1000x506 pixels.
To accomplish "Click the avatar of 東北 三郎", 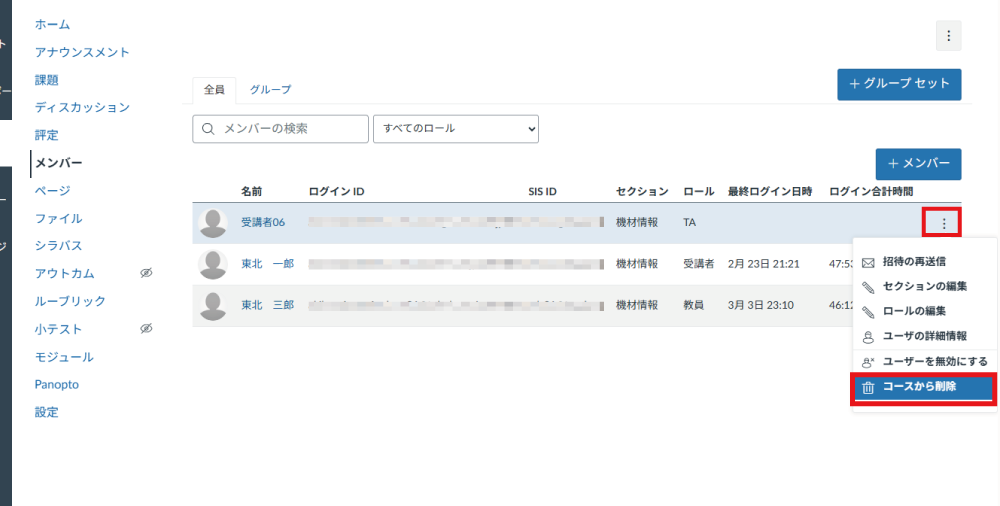I will 212,306.
